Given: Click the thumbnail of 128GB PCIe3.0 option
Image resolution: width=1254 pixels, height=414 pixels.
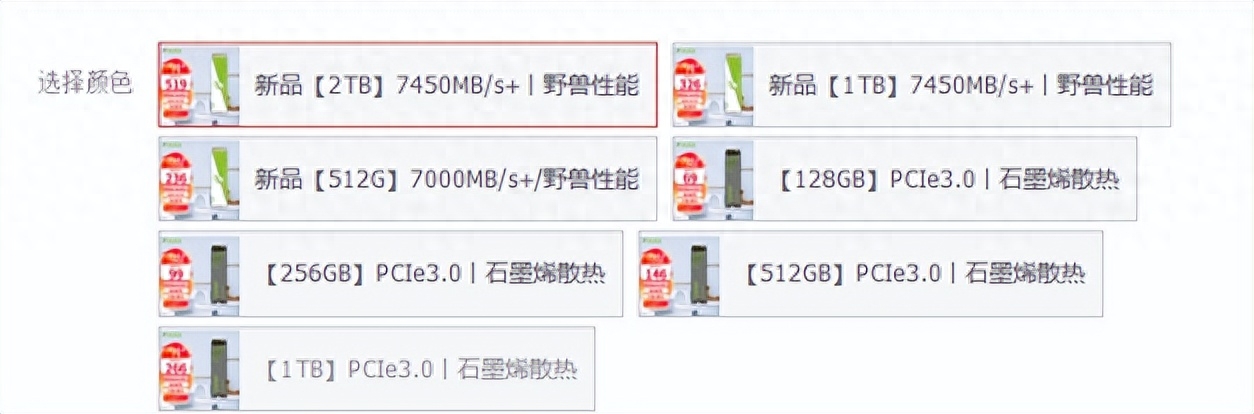Looking at the screenshot, I should coord(714,179).
